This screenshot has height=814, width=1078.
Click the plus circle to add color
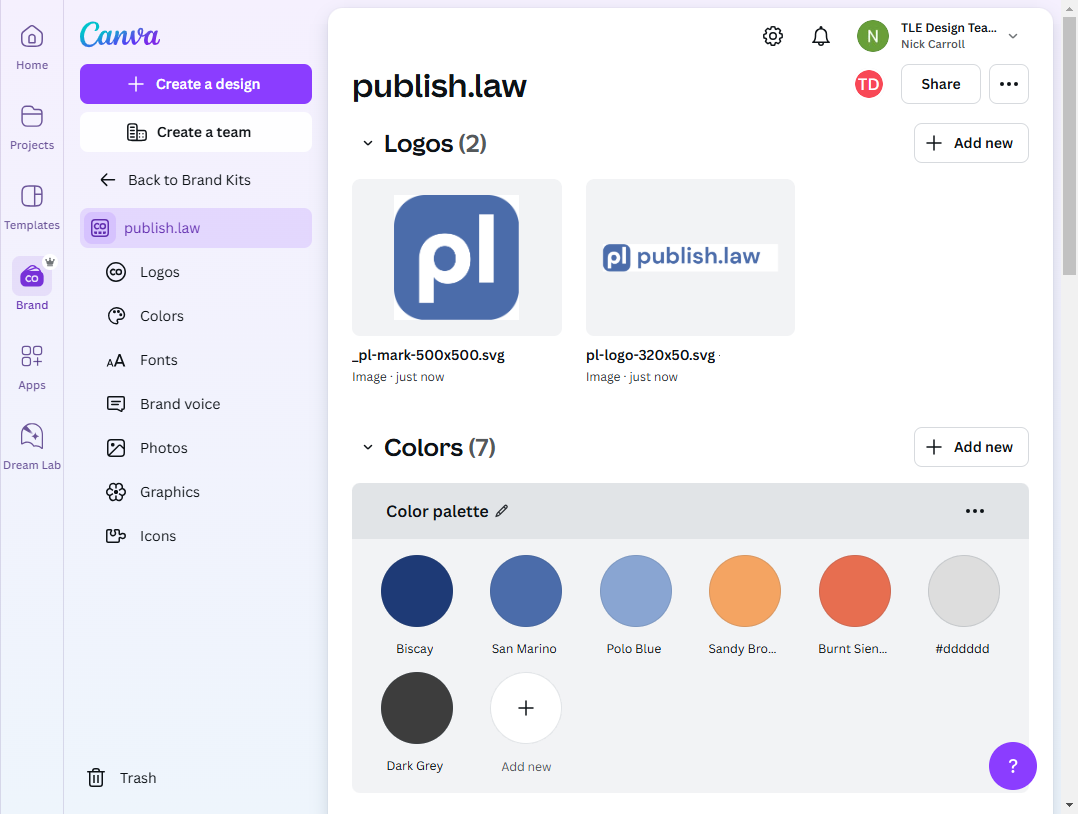526,707
